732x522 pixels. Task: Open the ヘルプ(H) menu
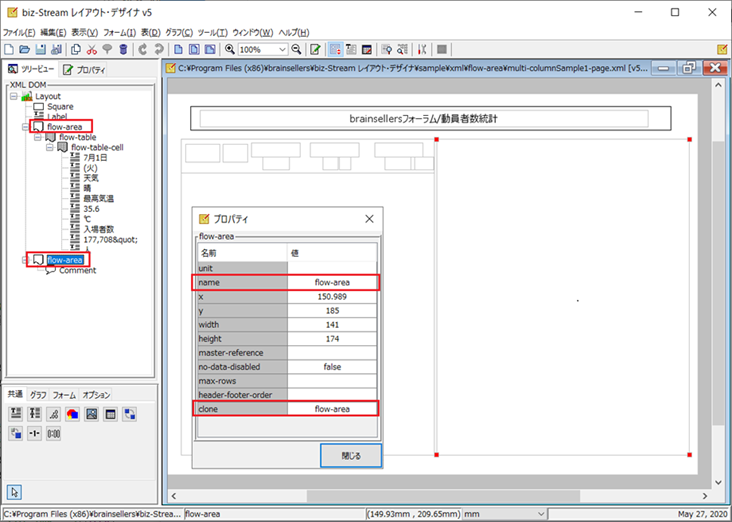point(294,33)
